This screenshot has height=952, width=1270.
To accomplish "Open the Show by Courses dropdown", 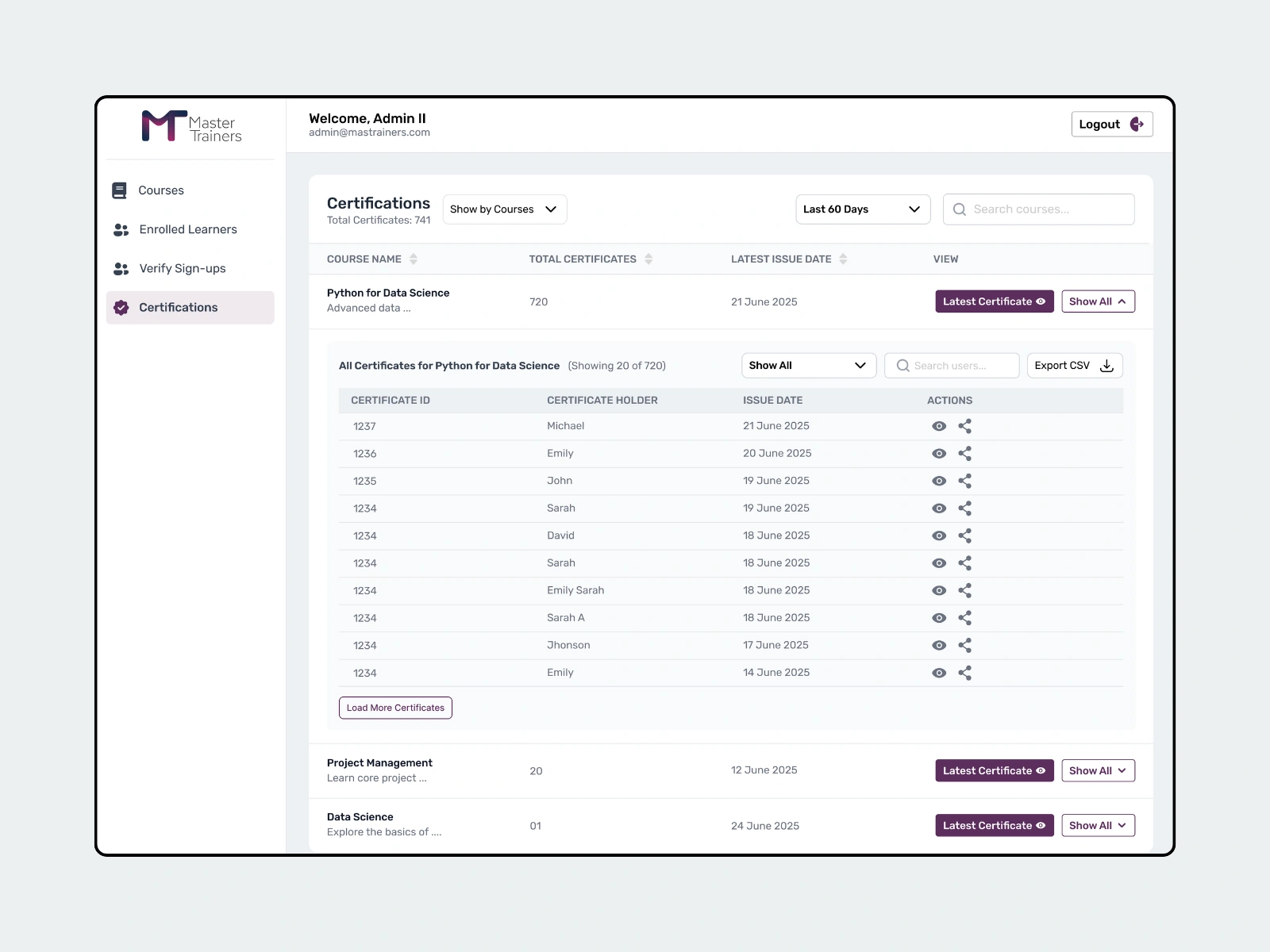I will (x=505, y=209).
